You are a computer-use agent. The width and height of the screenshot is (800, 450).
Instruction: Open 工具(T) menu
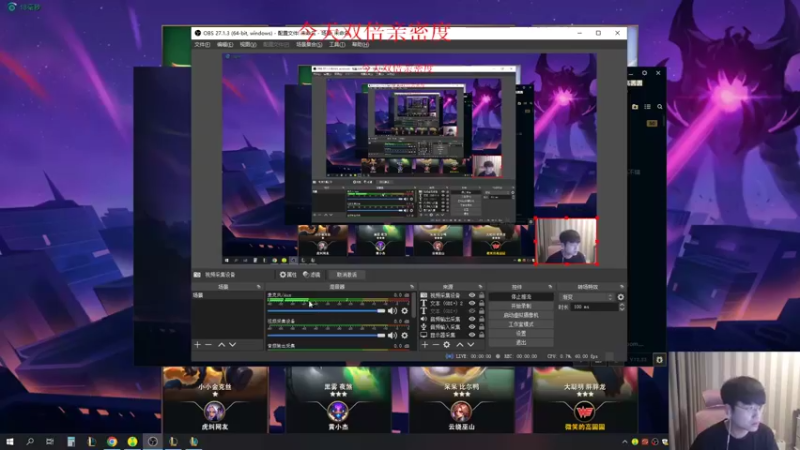coord(337,45)
